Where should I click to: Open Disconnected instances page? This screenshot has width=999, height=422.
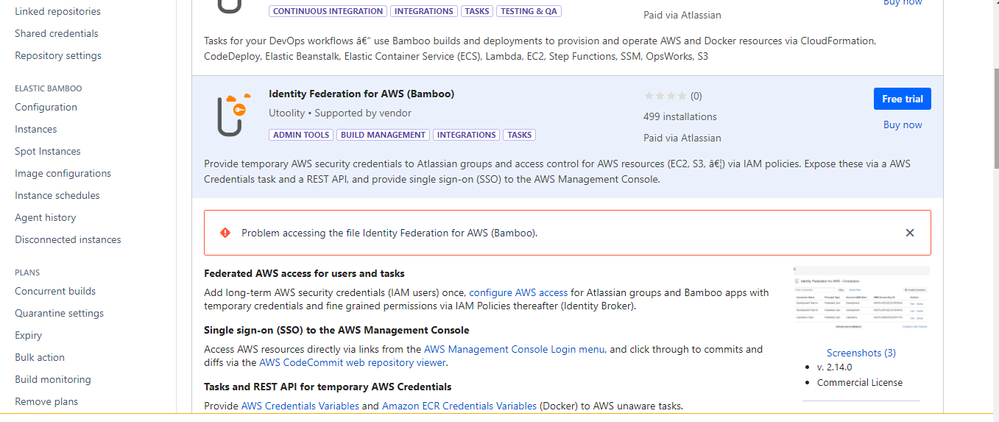click(x=68, y=240)
